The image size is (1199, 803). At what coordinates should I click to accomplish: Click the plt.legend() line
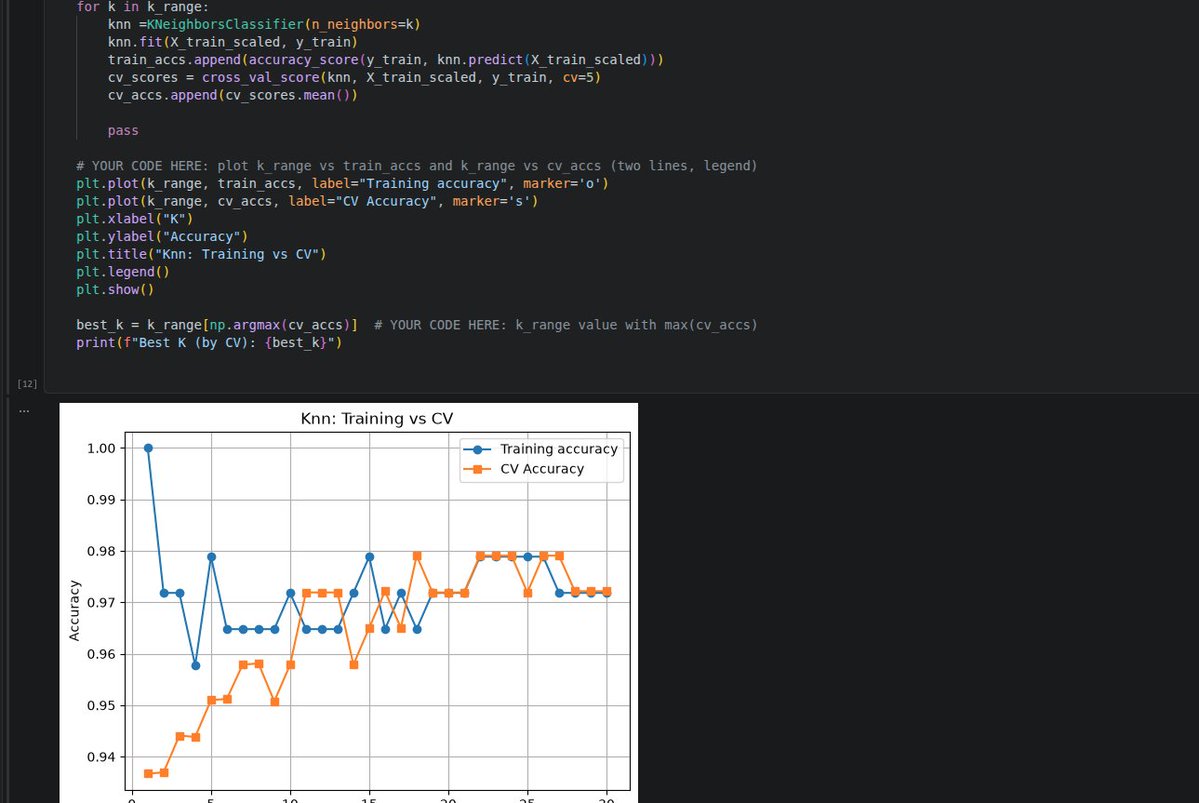[123, 271]
